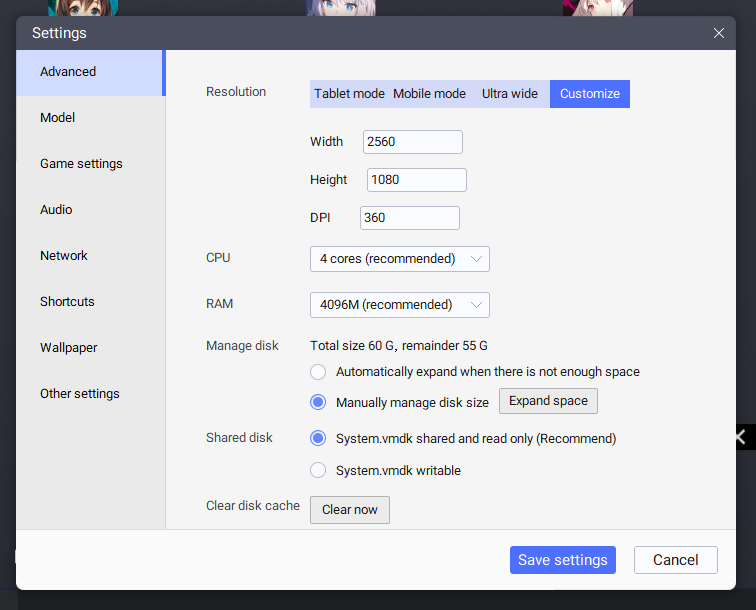Open the Network settings section

tap(91, 256)
